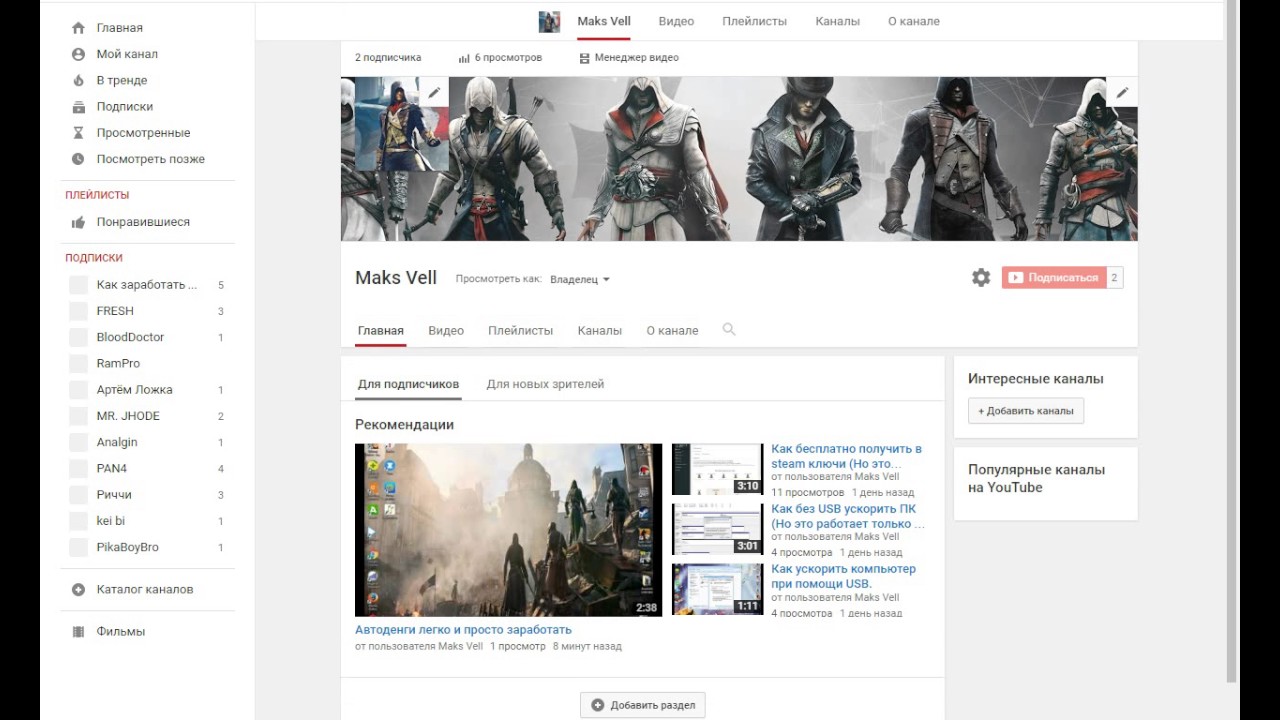Click the small channel avatar in the top bar
This screenshot has height=720, width=1280.
549,21
